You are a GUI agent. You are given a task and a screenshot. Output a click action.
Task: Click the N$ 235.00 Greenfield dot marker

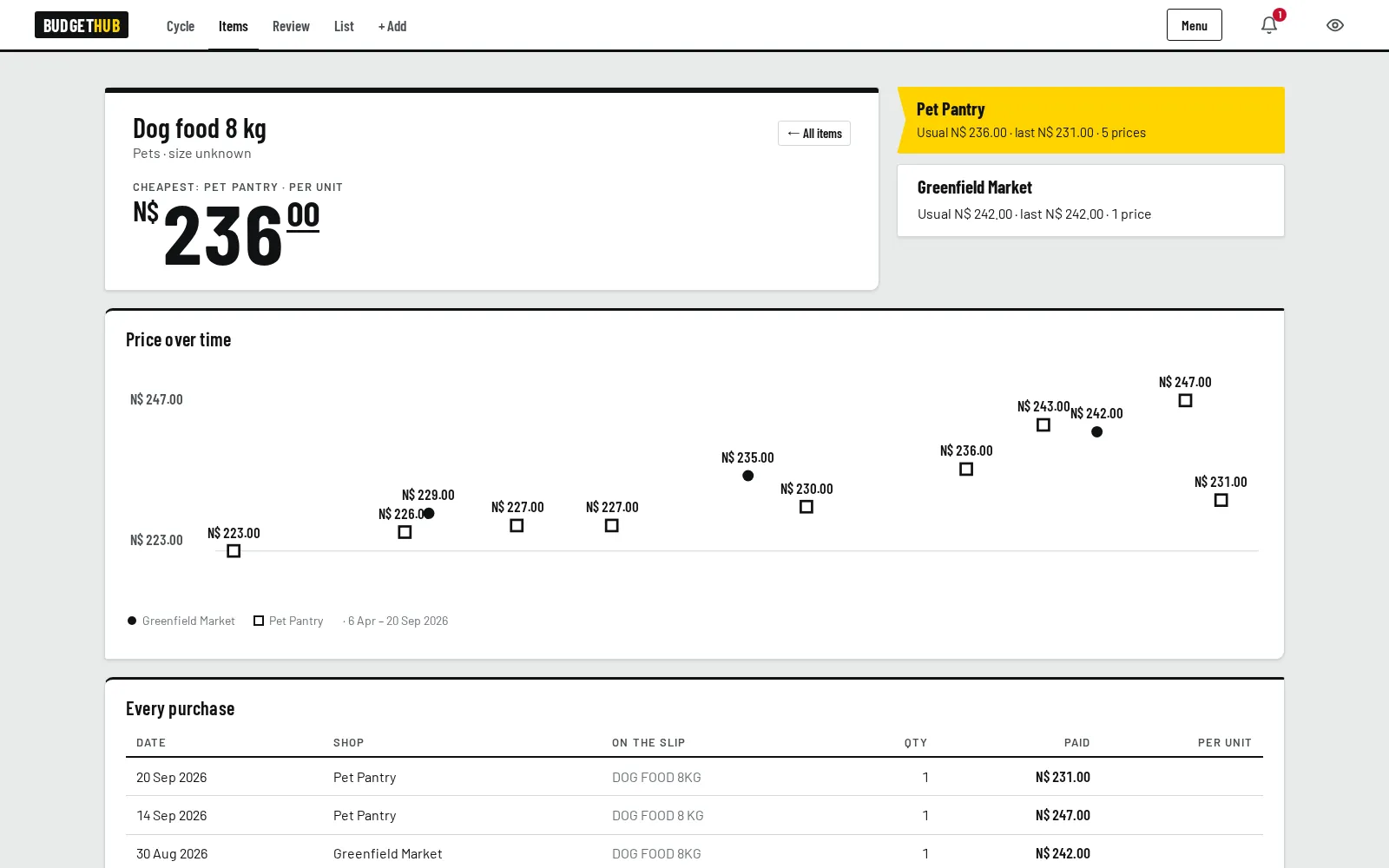click(x=748, y=476)
